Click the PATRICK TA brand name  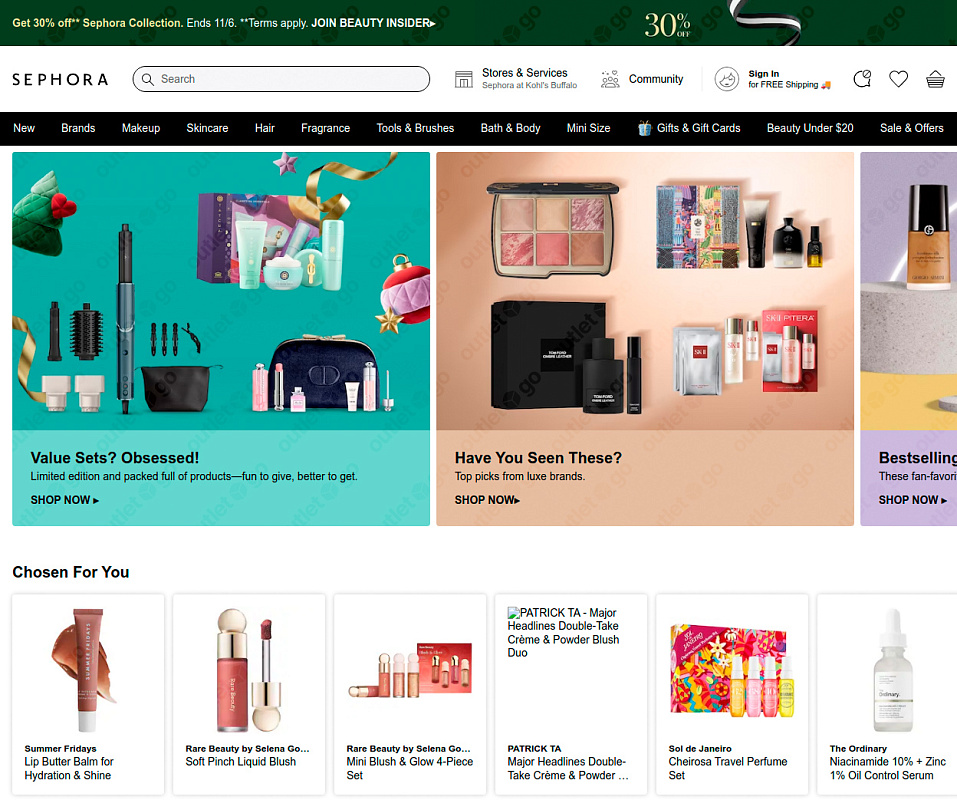coord(534,749)
